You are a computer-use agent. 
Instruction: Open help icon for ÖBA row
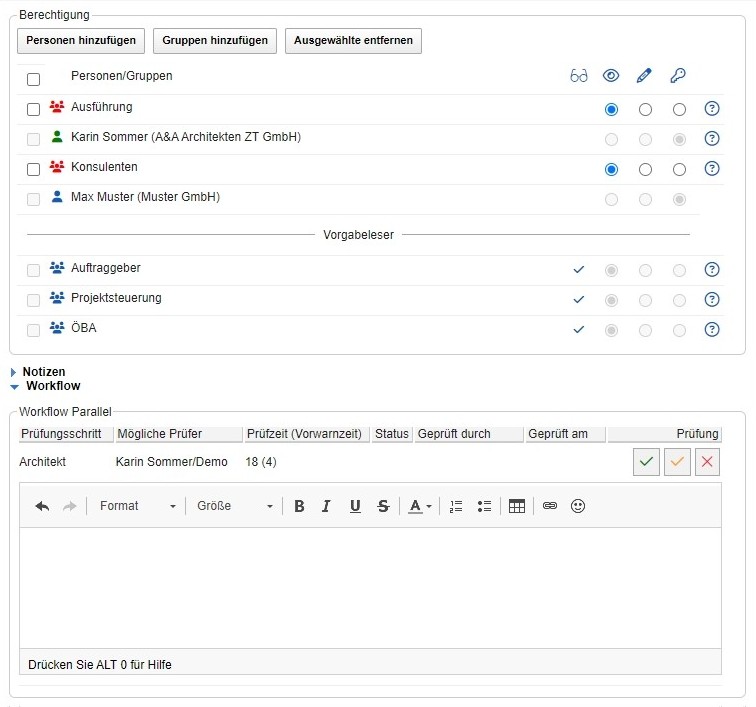pyautogui.click(x=712, y=329)
